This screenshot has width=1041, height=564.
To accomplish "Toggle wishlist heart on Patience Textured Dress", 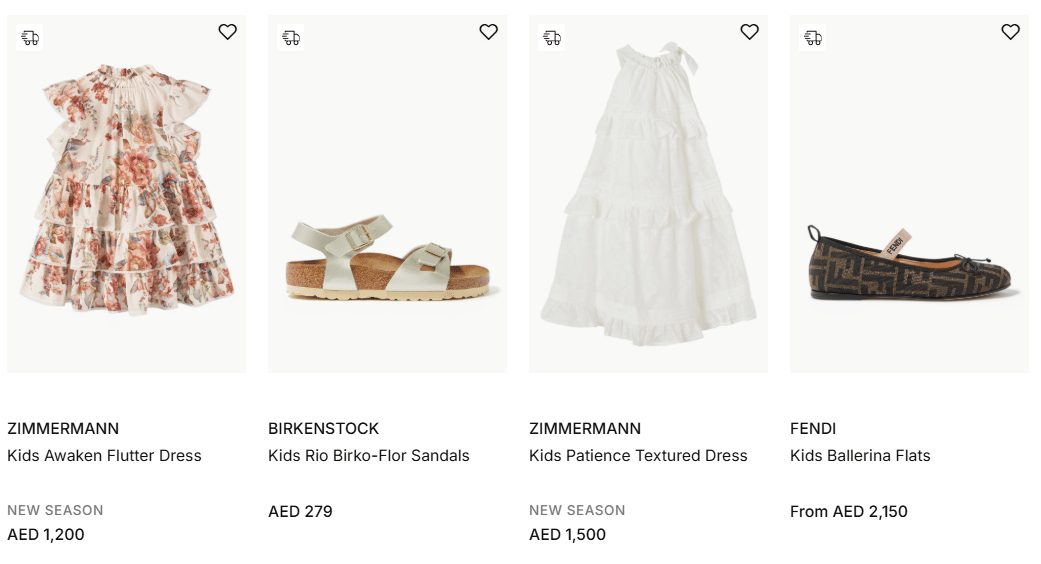I will pyautogui.click(x=750, y=32).
